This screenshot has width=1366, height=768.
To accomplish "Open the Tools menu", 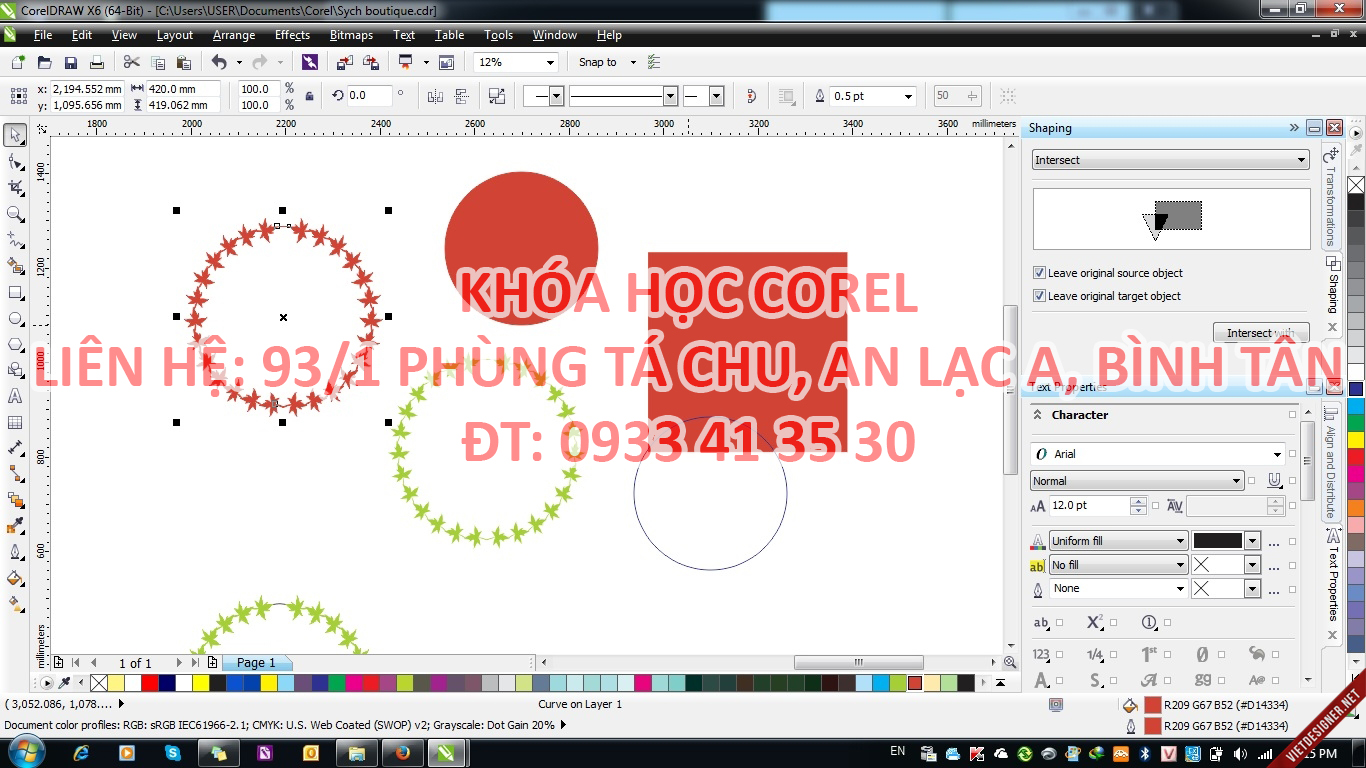I will 498,35.
